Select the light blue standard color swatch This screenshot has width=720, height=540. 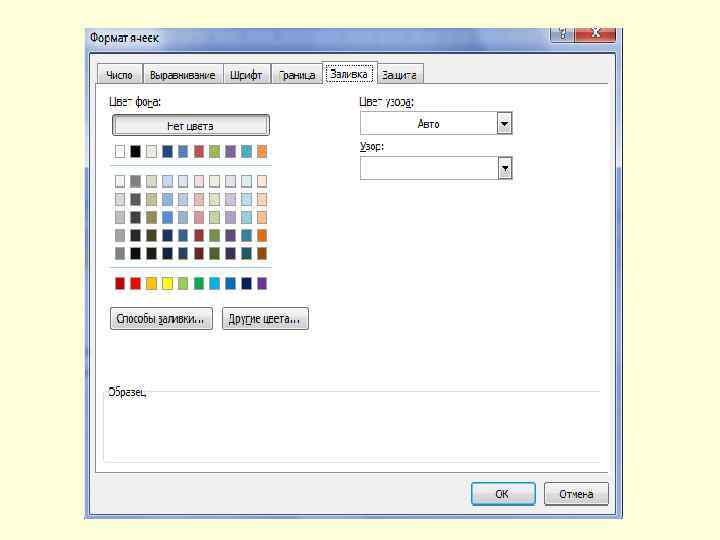(214, 283)
